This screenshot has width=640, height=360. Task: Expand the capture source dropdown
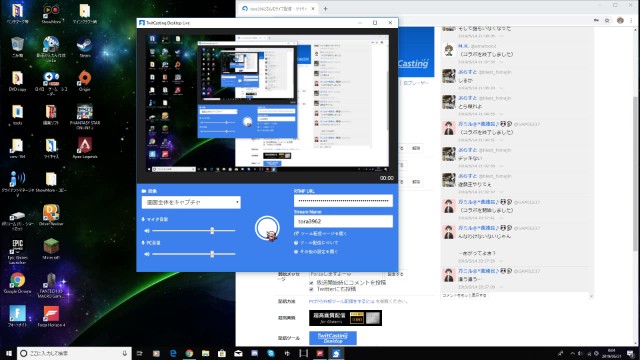click(191, 202)
